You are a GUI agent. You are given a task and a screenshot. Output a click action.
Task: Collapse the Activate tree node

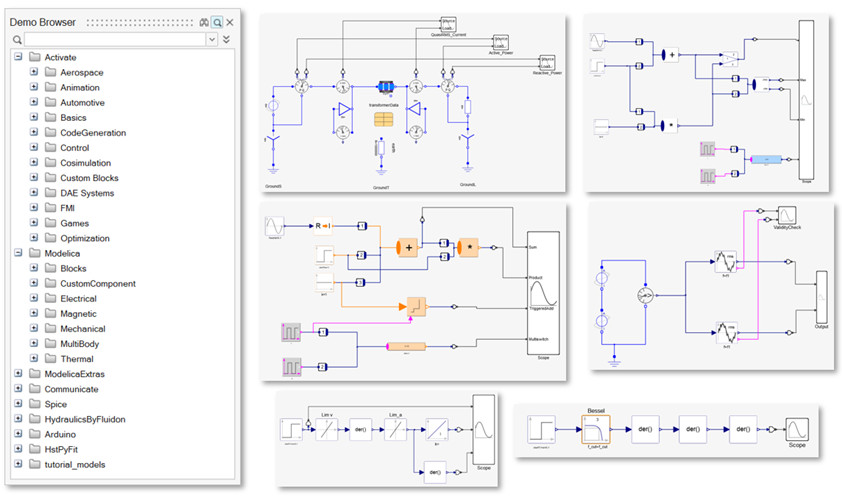(20, 58)
